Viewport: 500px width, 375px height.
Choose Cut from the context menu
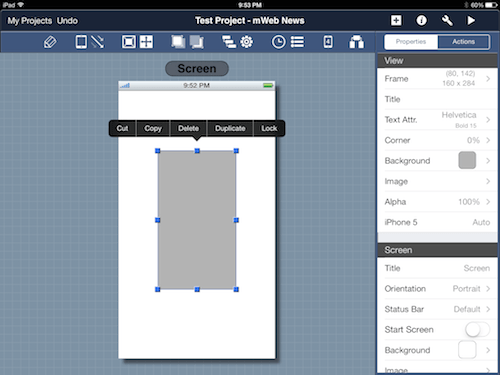(122, 128)
